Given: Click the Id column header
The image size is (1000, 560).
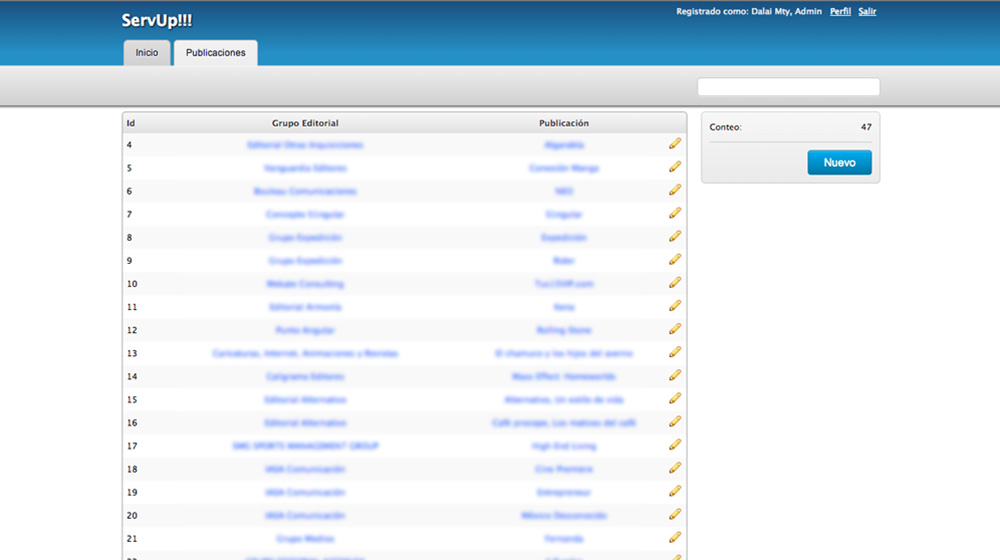Looking at the screenshot, I should click(x=131, y=123).
